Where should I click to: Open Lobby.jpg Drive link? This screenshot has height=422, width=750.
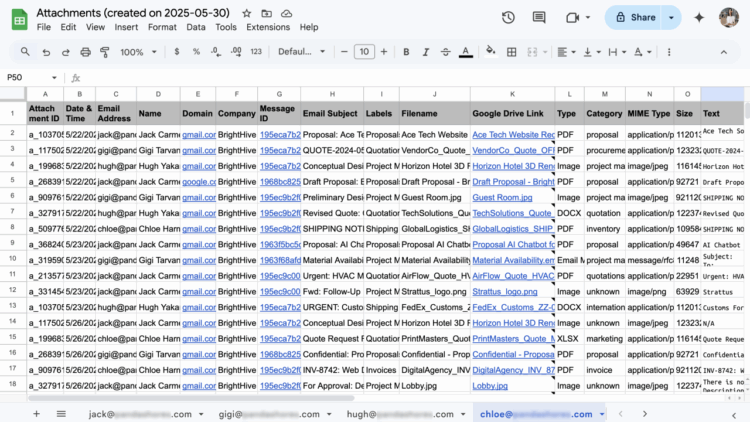tap(490, 386)
